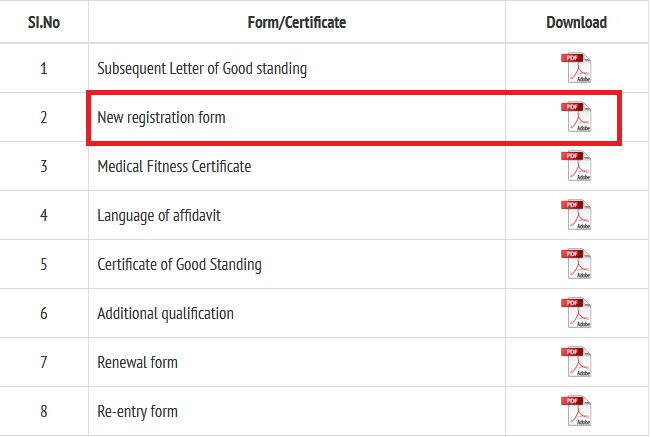651x437 pixels.
Task: Open Medical Fitness Certificate PDF icon
Action: pos(576,166)
